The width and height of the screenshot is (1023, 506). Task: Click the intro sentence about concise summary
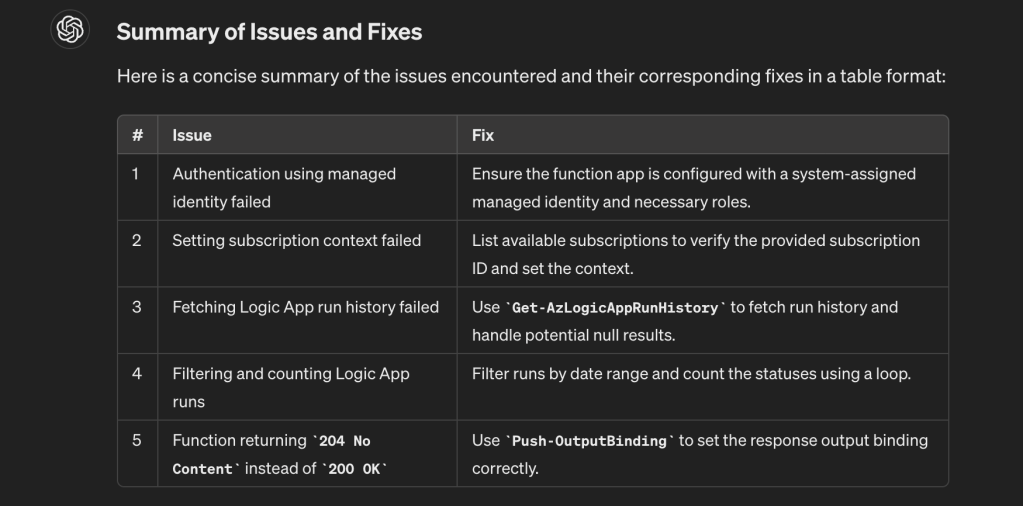click(x=531, y=76)
